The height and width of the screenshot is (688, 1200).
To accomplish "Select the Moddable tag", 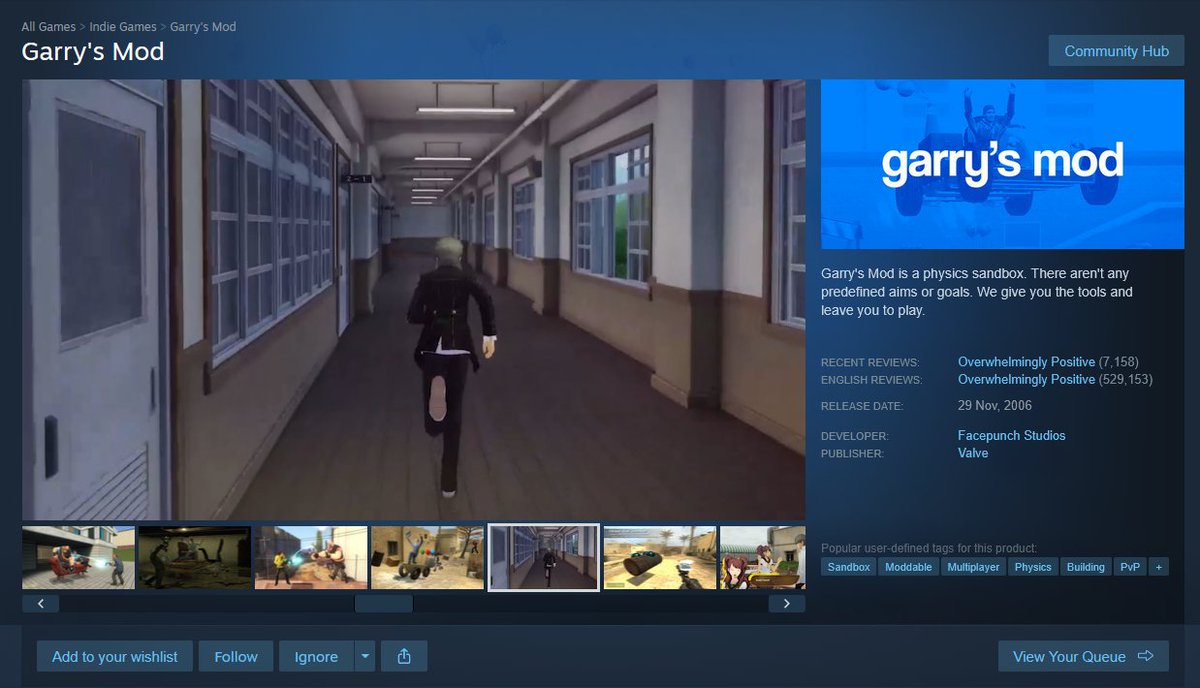I will (x=909, y=566).
